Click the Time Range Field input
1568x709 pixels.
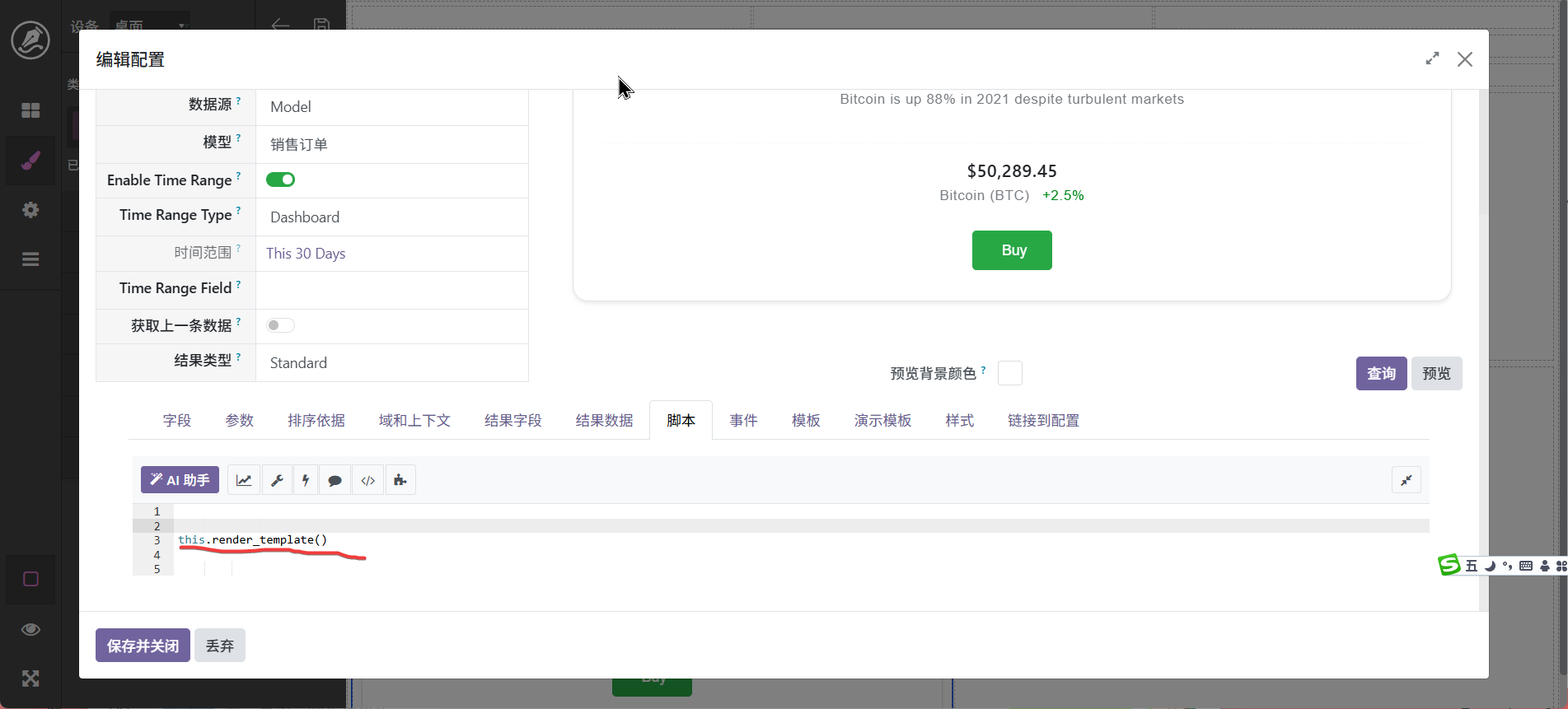point(391,290)
